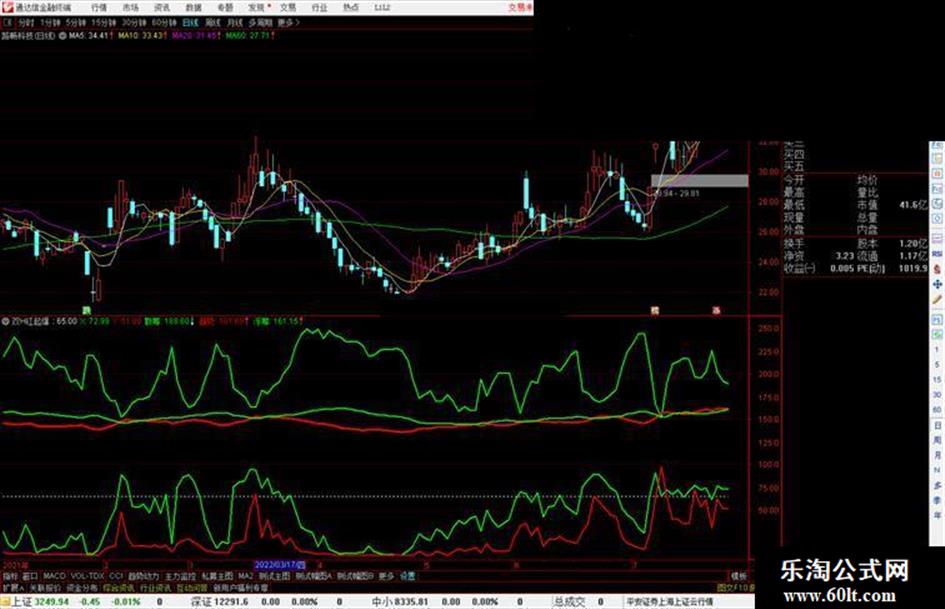The height and width of the screenshot is (609, 945).
Task: Select 周 weekly shortcut in right sidebar
Action: click(937, 440)
